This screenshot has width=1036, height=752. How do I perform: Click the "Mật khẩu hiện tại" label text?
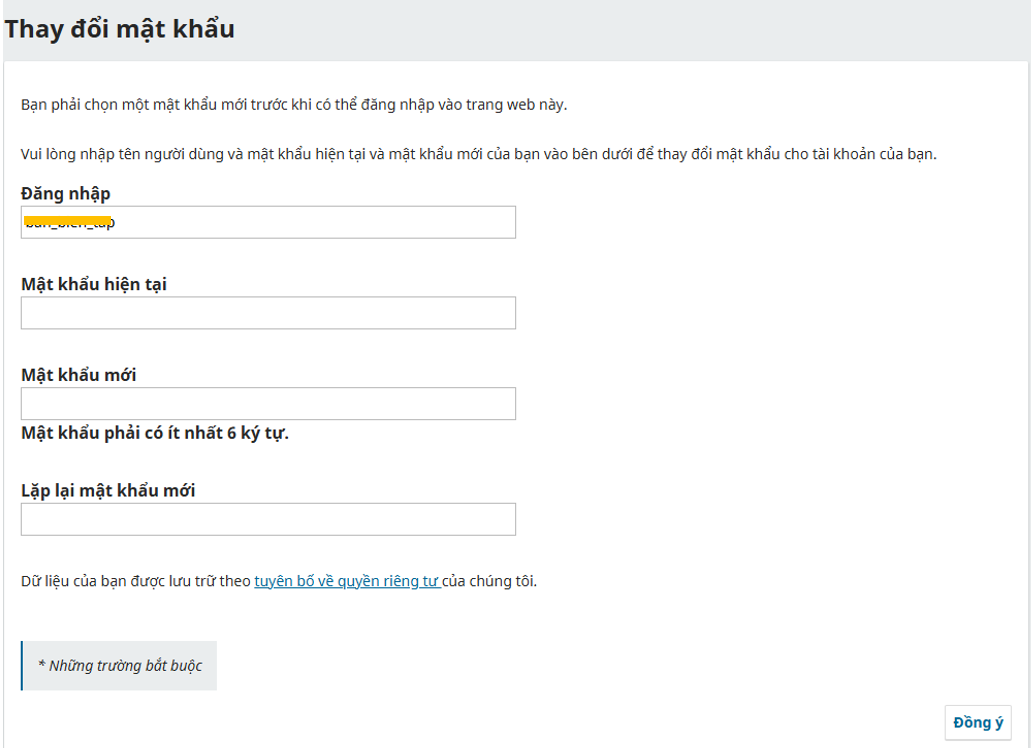point(94,284)
